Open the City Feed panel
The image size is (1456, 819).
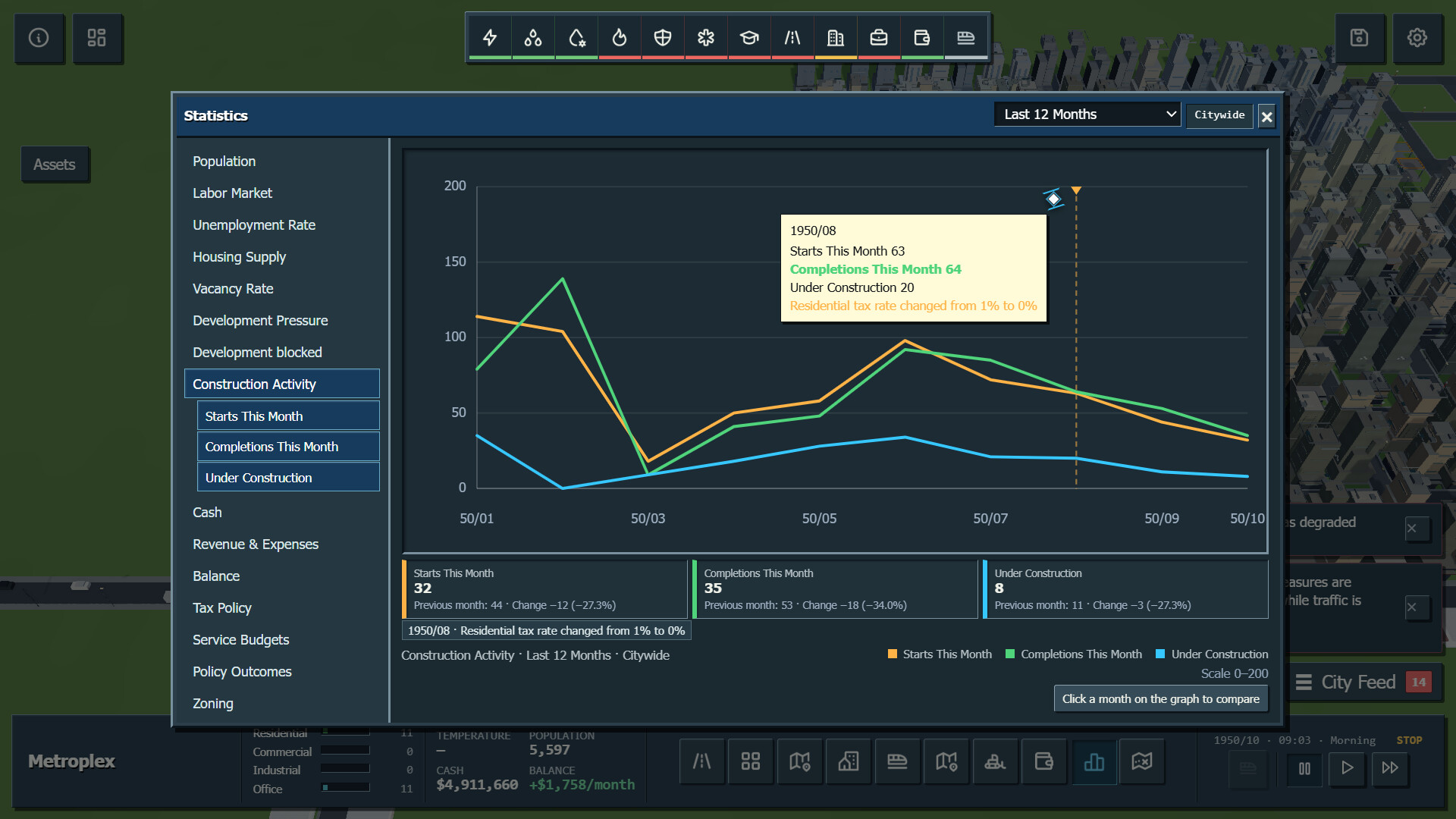pos(1363,682)
